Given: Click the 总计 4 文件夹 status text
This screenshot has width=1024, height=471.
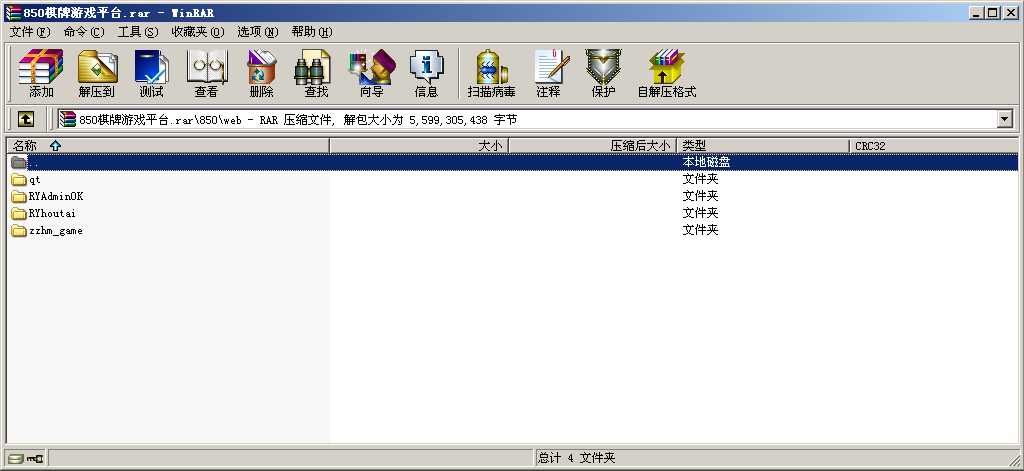Looking at the screenshot, I should click(x=576, y=459).
